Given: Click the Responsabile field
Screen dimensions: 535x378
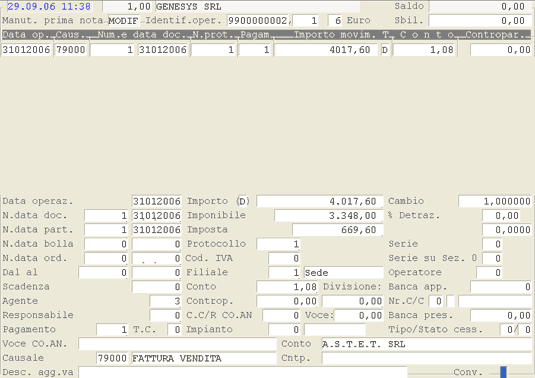Looking at the screenshot, I should (165, 316).
